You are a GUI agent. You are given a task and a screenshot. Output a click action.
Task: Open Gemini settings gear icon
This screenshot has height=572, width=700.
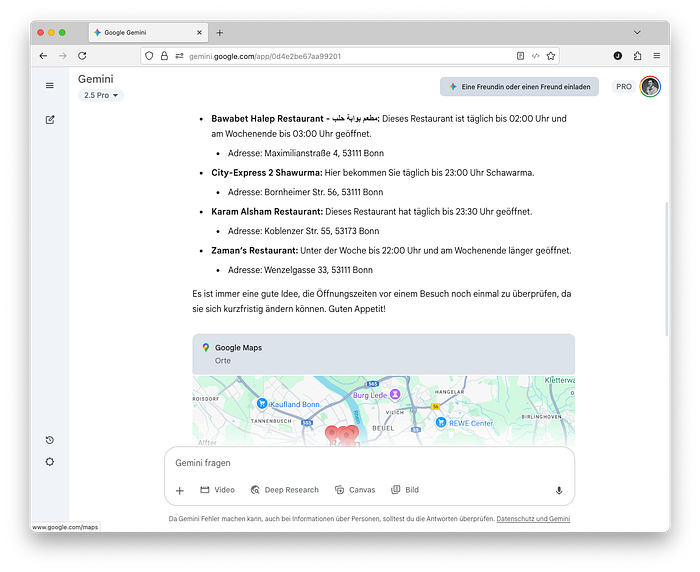(x=50, y=462)
